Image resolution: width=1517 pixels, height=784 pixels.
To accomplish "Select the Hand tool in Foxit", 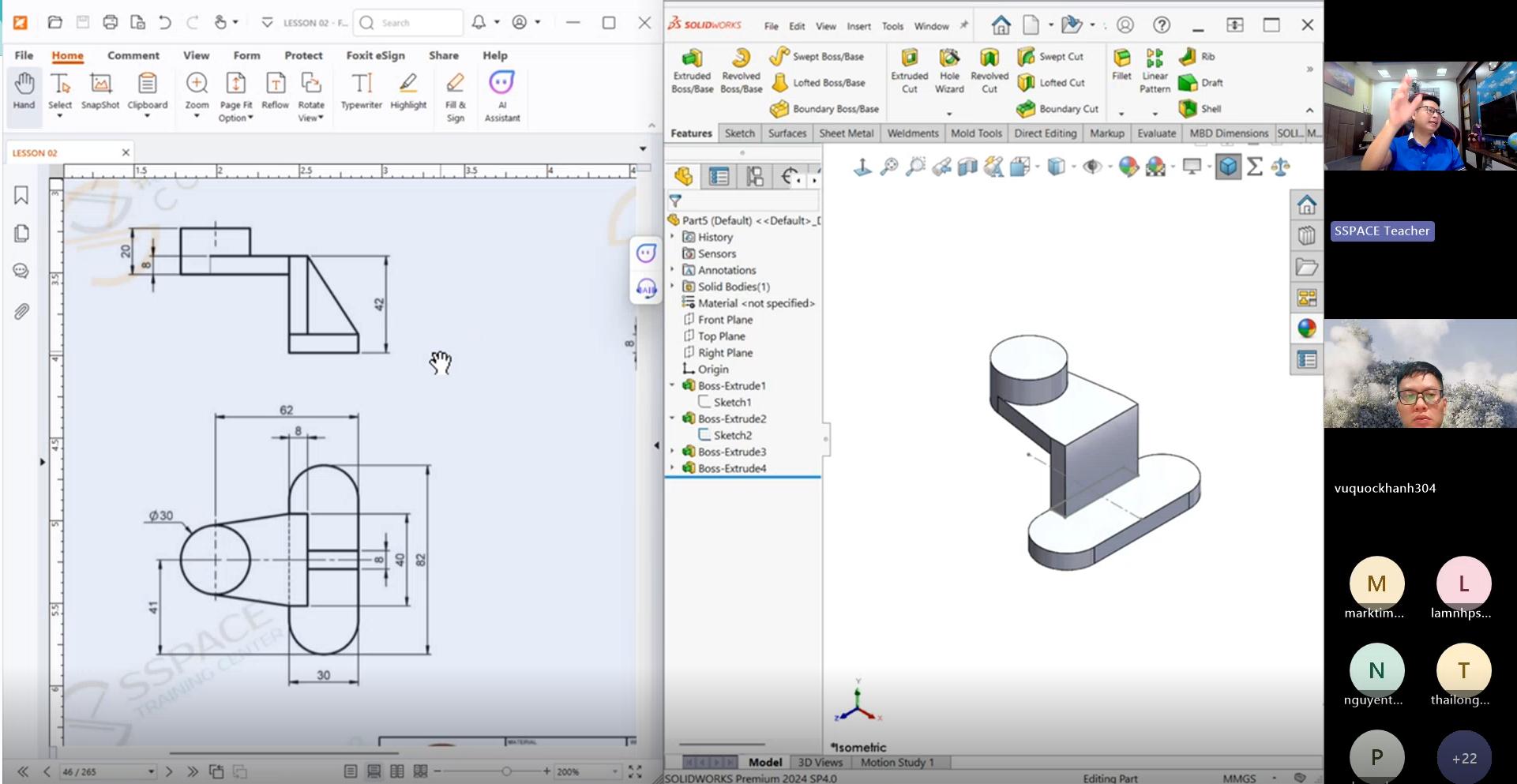I will coord(24,91).
